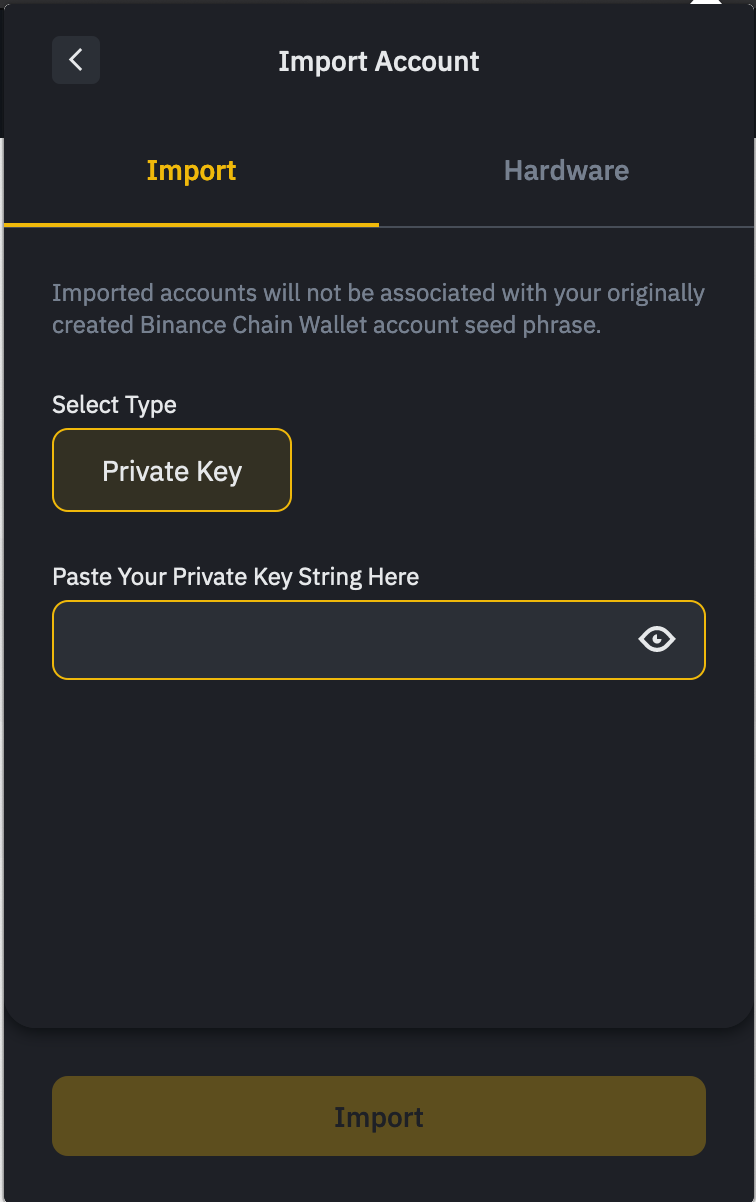
Task: Select the Import tab
Action: (191, 170)
